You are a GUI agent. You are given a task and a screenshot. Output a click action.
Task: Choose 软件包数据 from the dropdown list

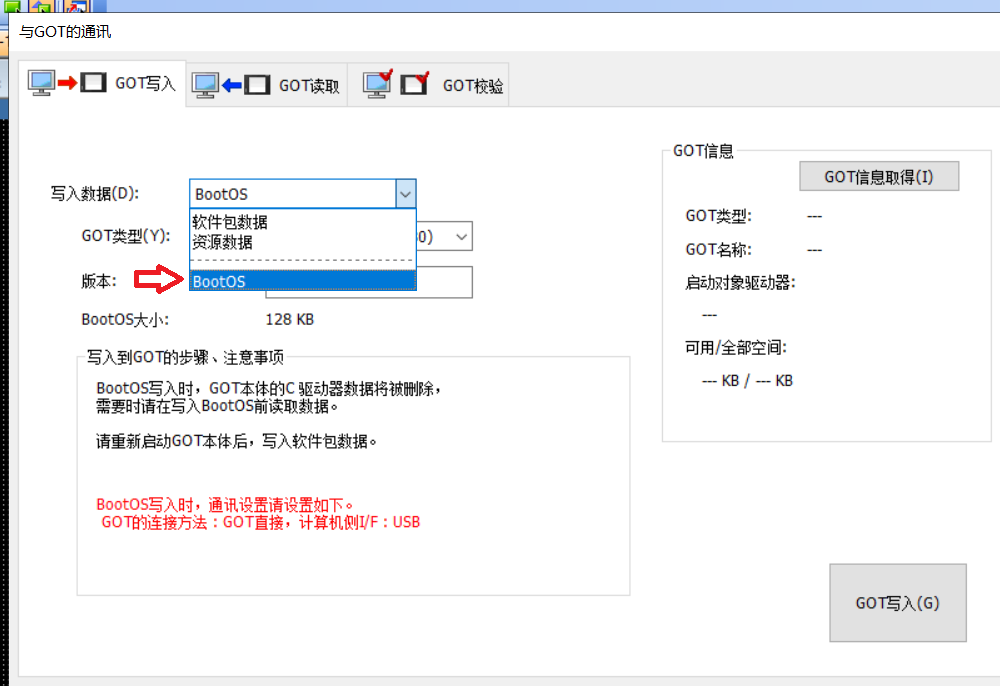click(x=230, y=222)
